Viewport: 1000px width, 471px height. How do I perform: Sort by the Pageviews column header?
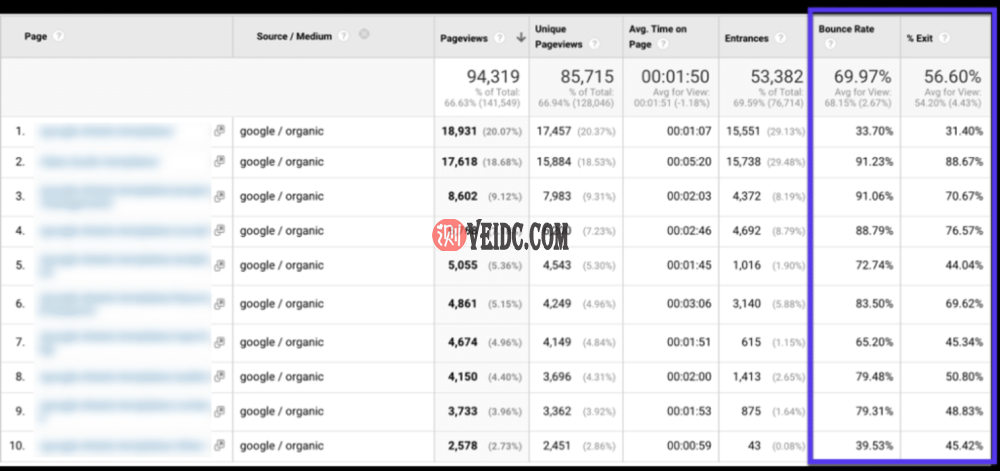pos(464,38)
